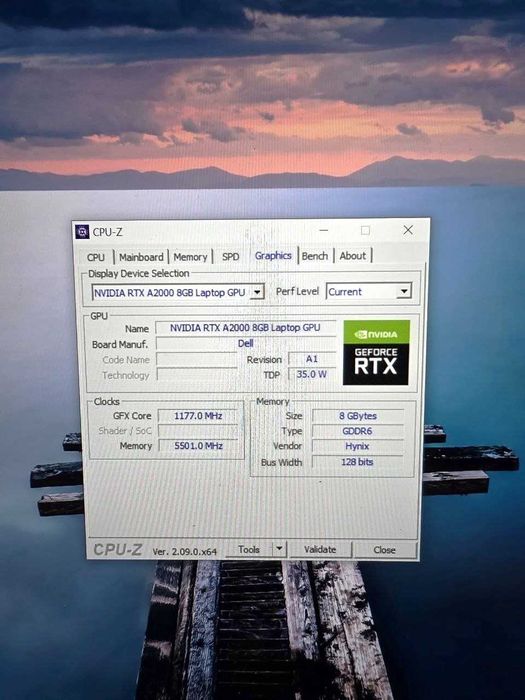
Task: Click the CPU-Z title text
Action: click(108, 232)
